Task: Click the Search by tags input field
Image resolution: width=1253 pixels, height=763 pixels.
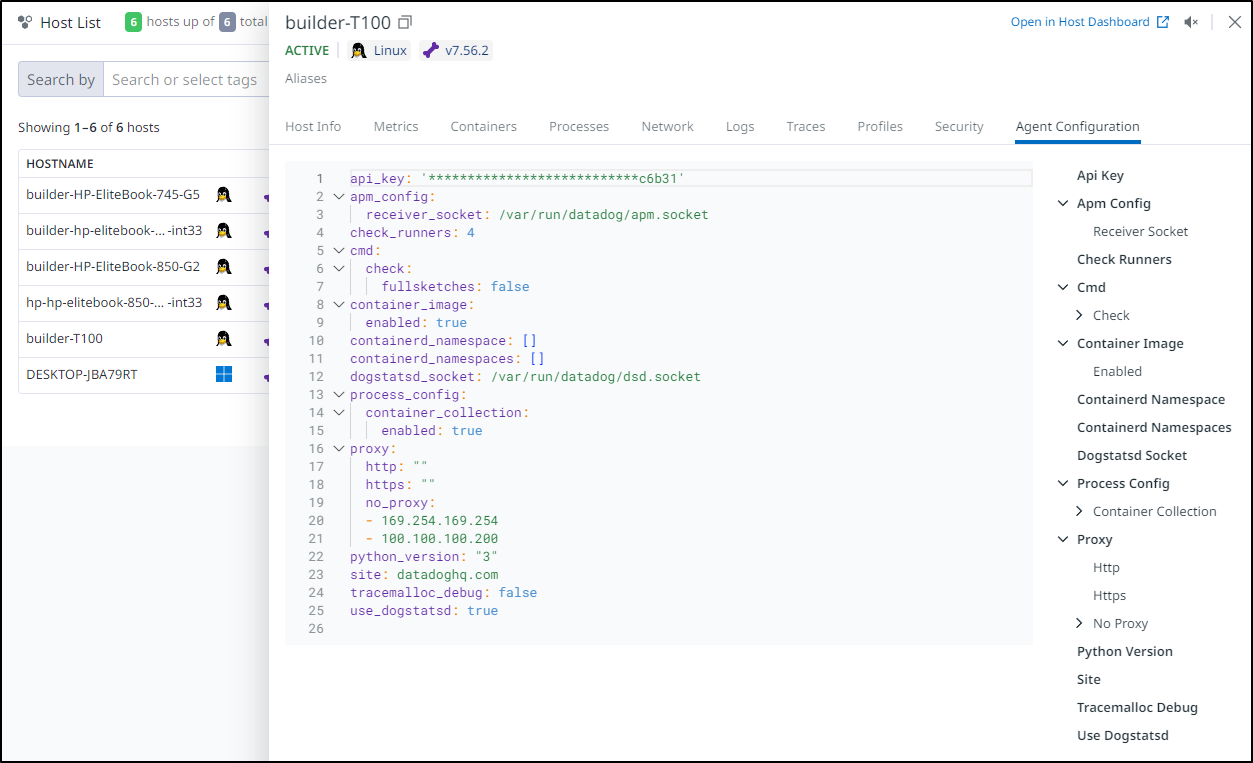Action: (x=186, y=79)
